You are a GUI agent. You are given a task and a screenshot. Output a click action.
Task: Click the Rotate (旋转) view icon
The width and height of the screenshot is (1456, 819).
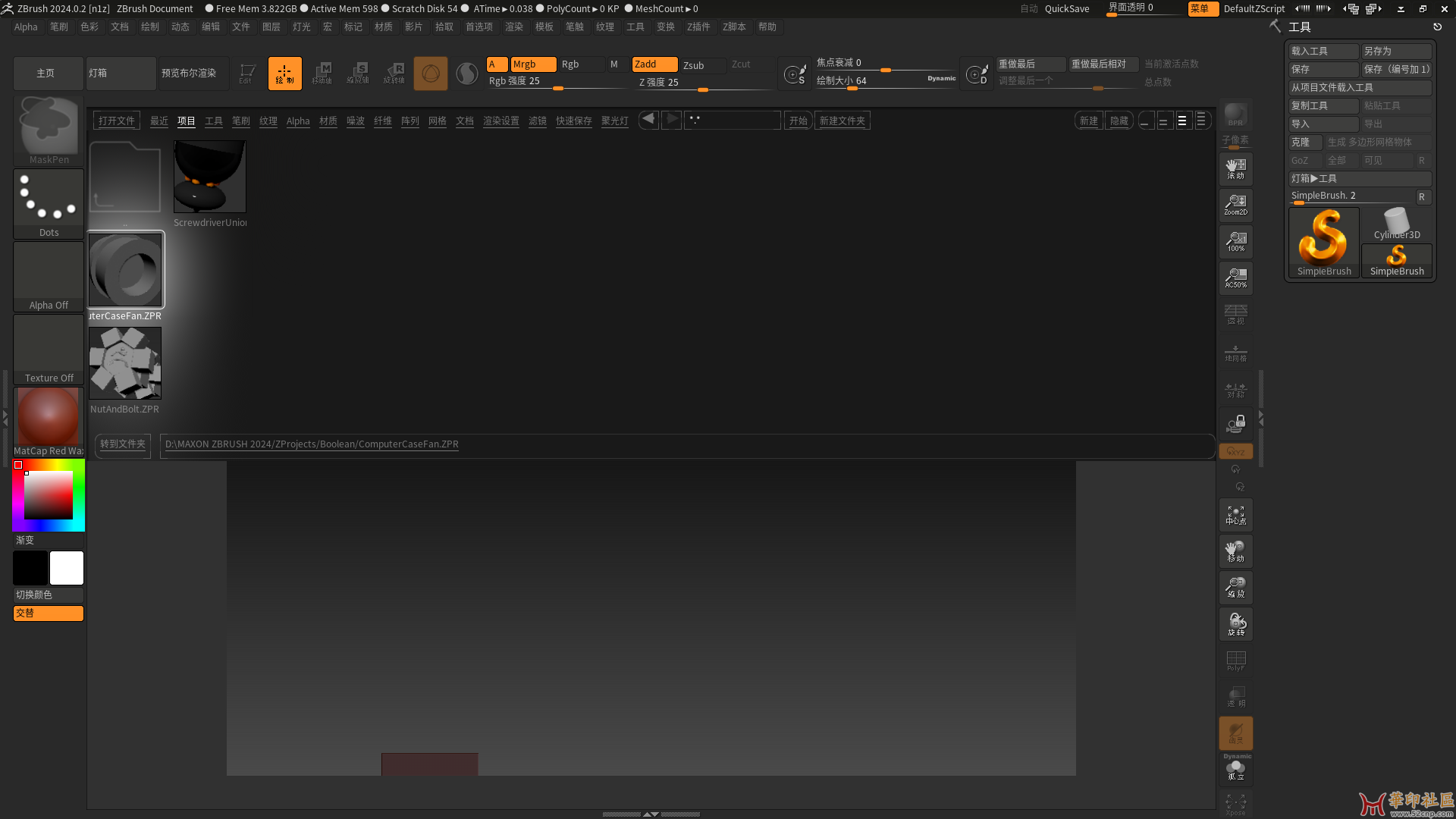point(1235,625)
